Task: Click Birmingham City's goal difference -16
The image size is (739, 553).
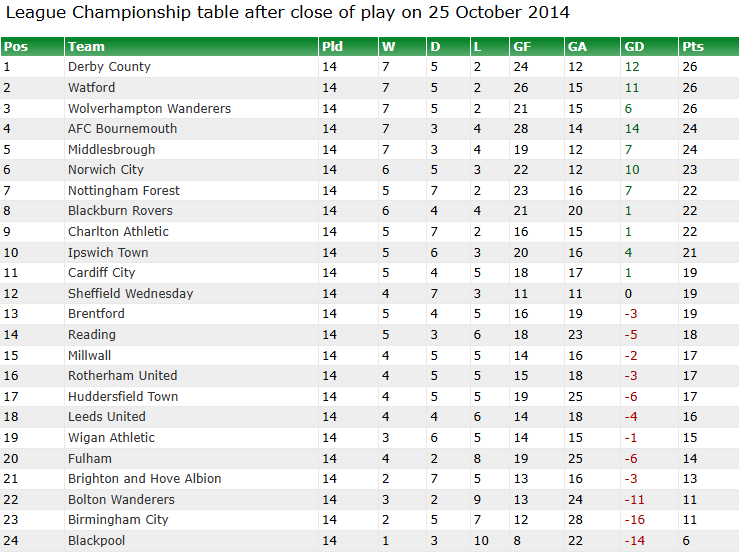Action: point(634,520)
